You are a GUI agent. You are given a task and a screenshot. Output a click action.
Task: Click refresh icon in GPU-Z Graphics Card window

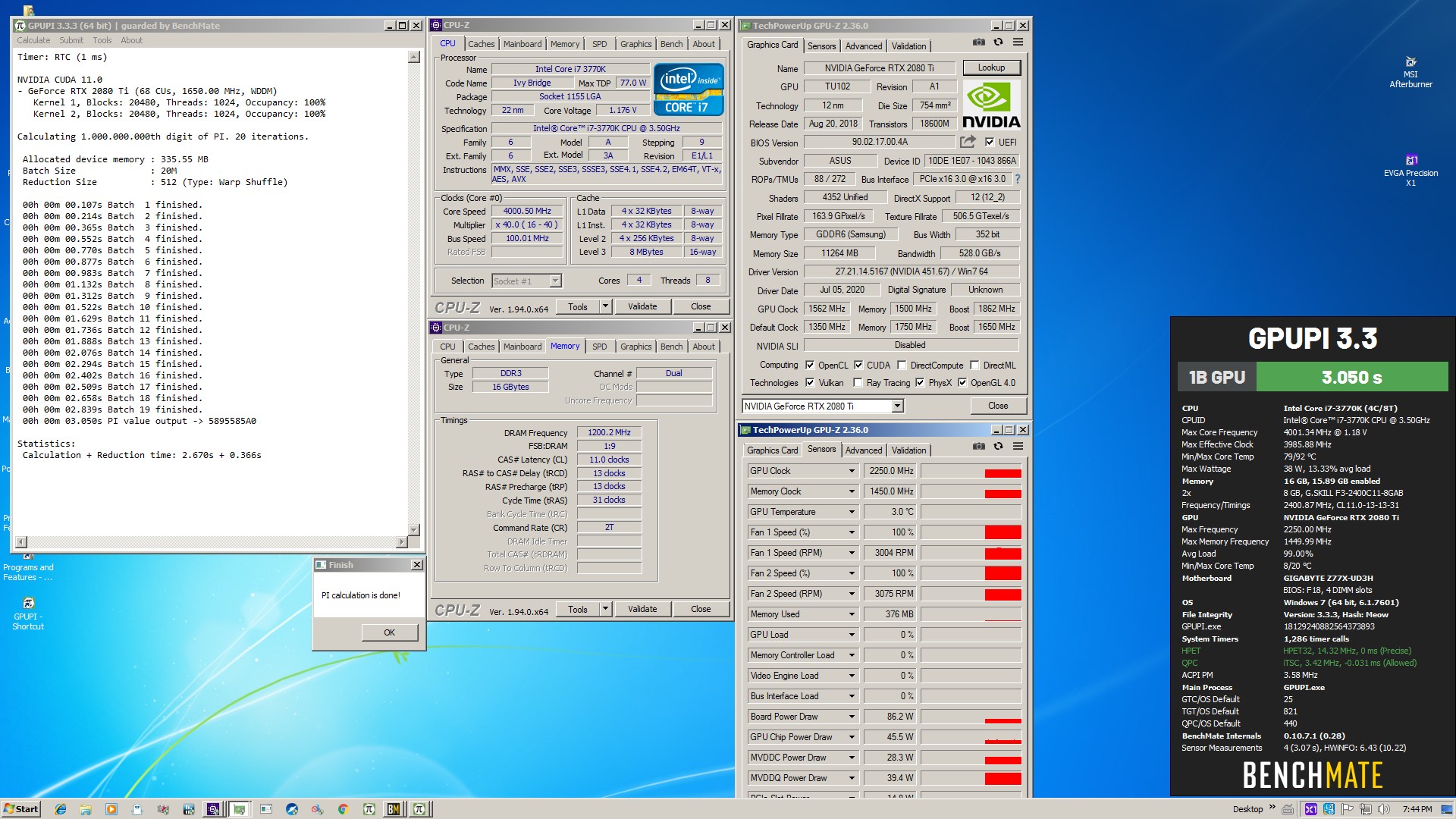998,42
